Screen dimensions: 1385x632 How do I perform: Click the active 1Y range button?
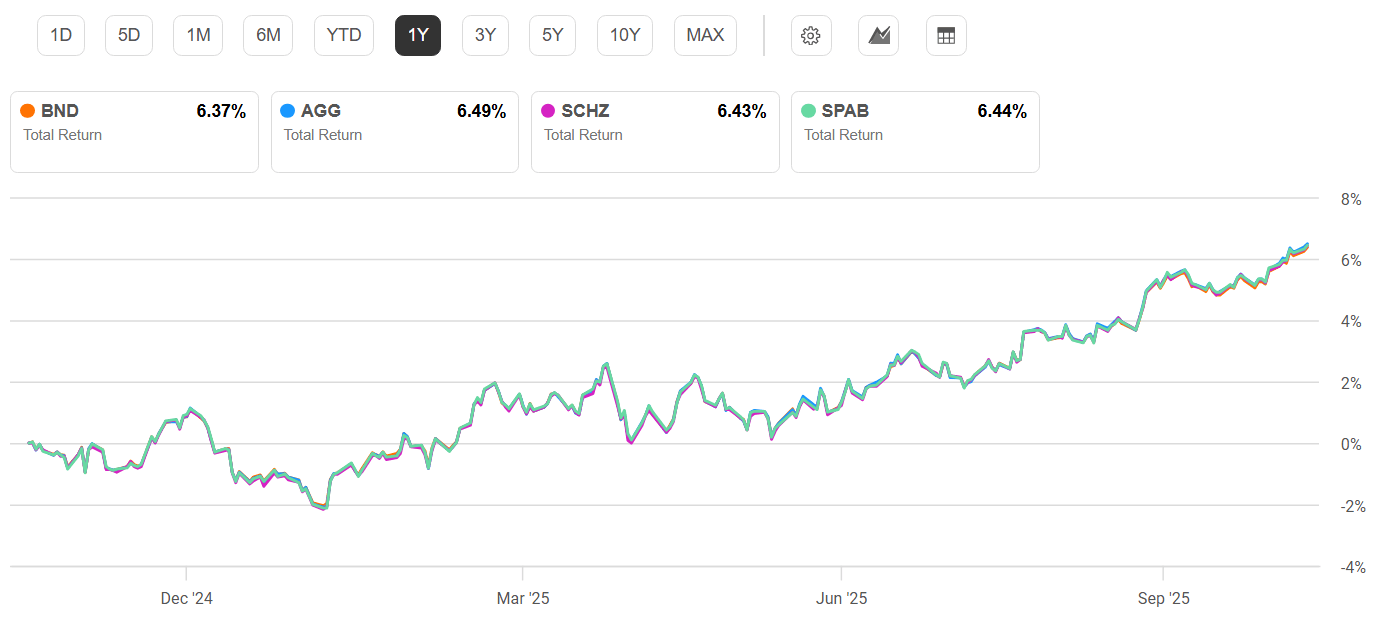[418, 36]
